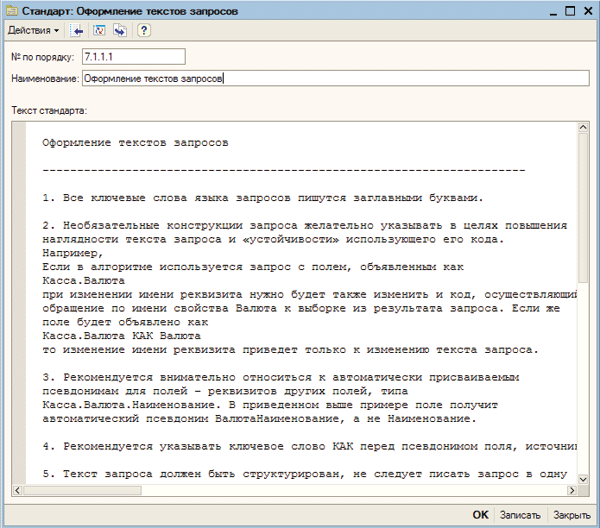The height and width of the screenshot is (528, 600).
Task: Click the vertical scrollbar down arrow
Action: point(583,479)
